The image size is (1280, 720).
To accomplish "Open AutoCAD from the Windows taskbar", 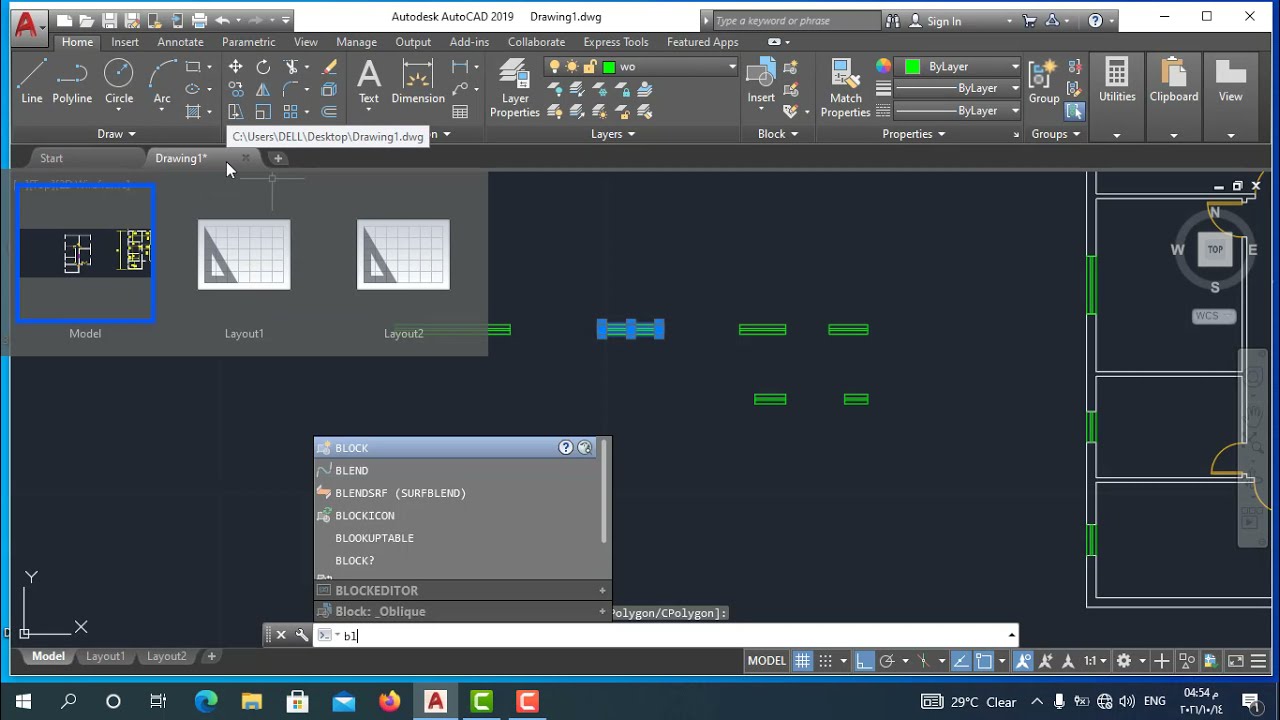I will (435, 701).
